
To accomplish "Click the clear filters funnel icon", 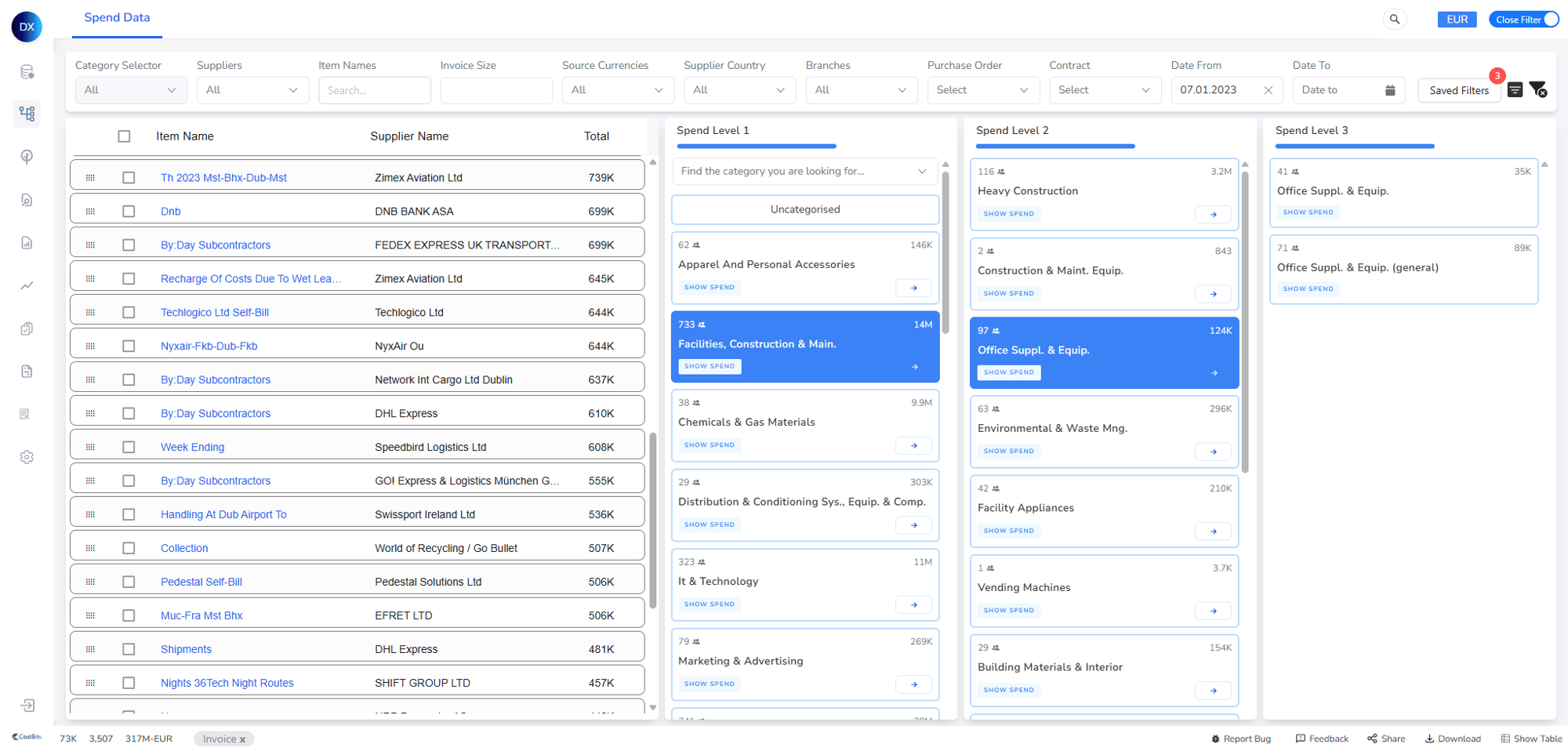I will point(1537,90).
